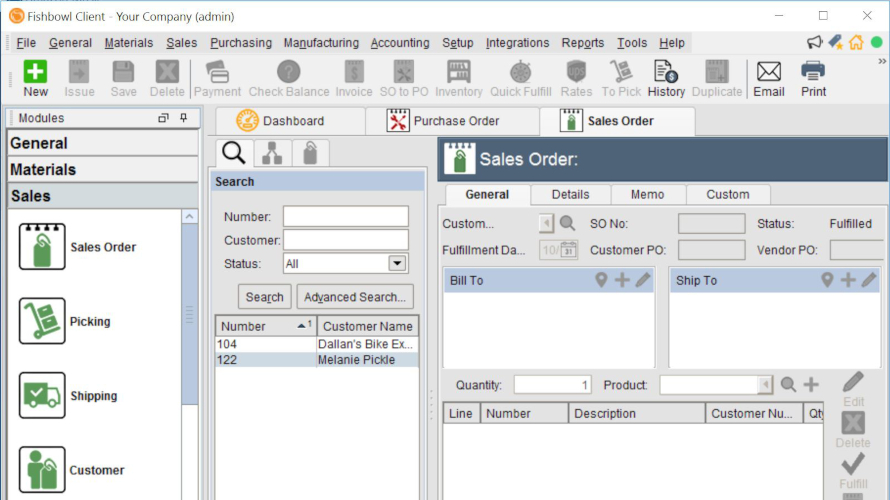The image size is (890, 500).
Task: Open the Reports menu
Action: point(582,43)
